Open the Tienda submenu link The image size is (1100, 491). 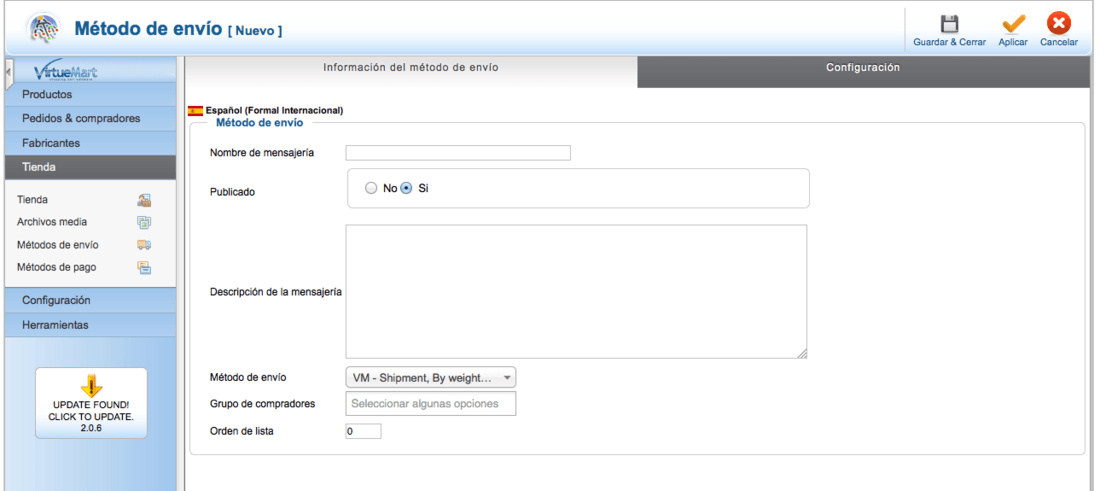click(x=32, y=200)
